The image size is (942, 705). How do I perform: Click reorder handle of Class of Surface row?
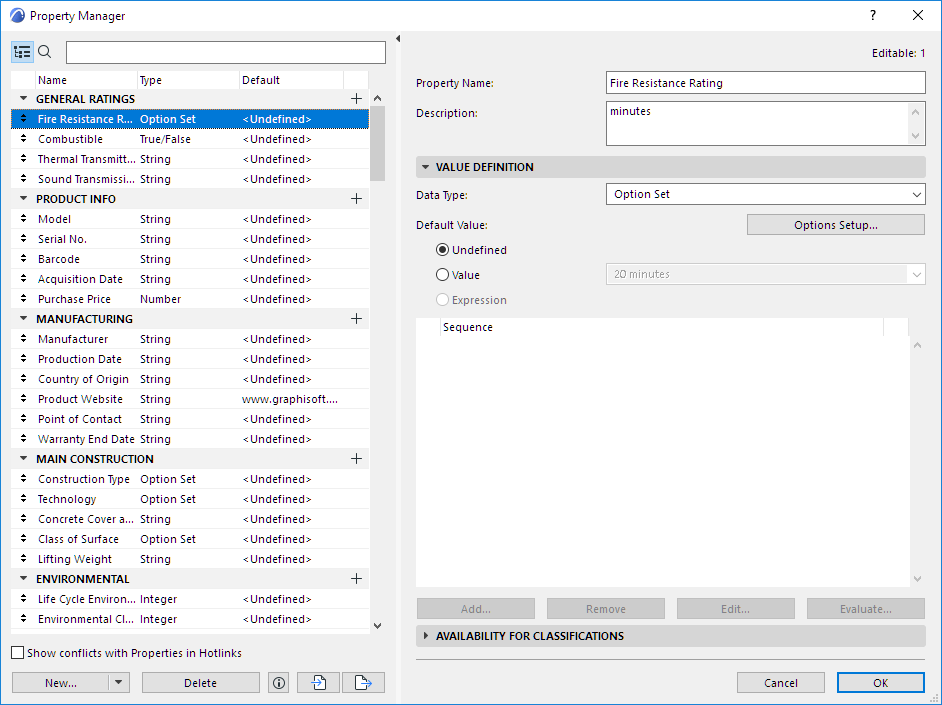tap(23, 539)
